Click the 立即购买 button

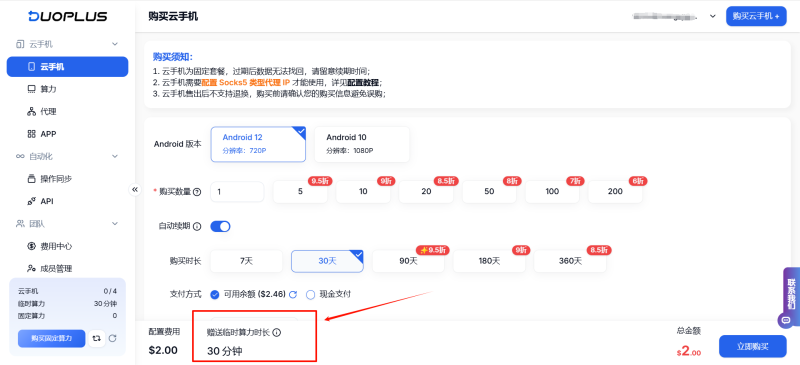point(753,346)
